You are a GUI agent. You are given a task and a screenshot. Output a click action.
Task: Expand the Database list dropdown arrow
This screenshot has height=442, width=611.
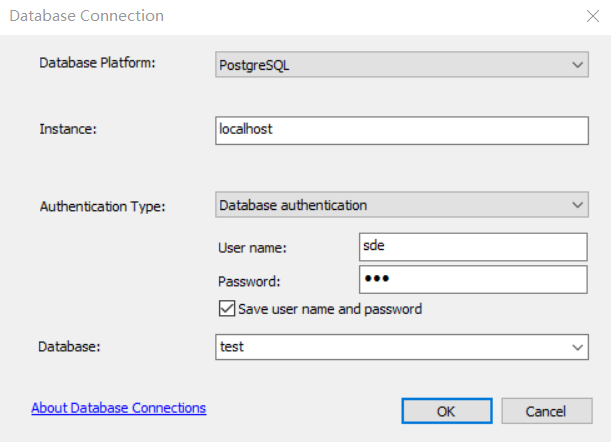(x=577, y=347)
